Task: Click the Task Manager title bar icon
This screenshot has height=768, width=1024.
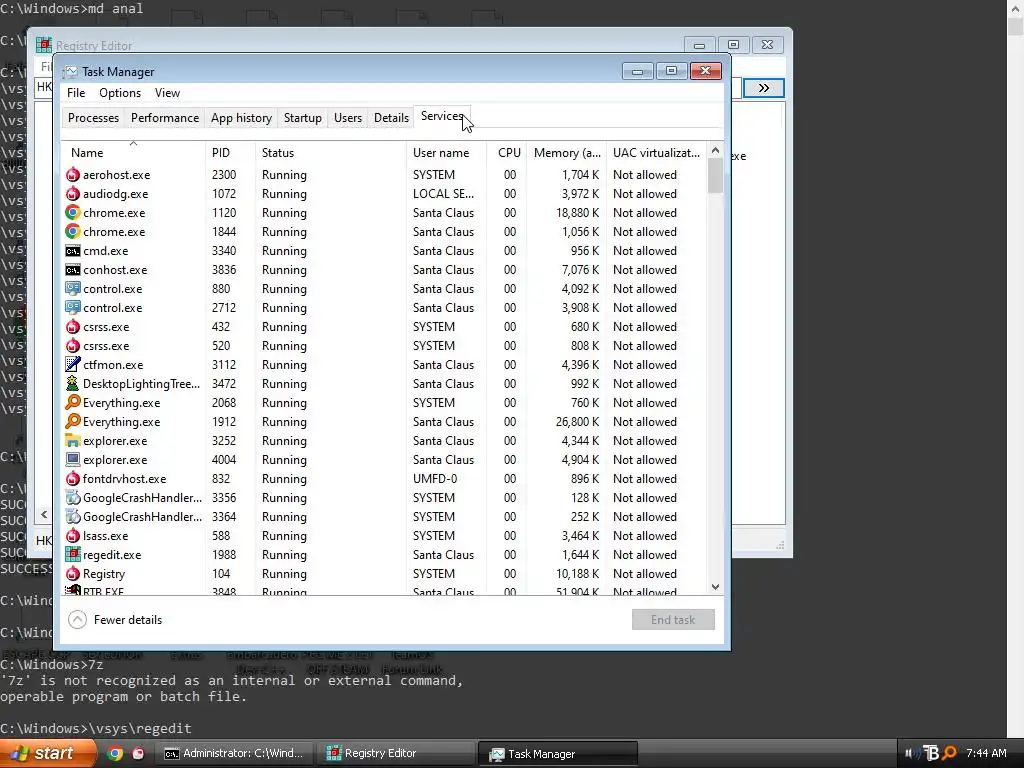Action: [x=71, y=72]
